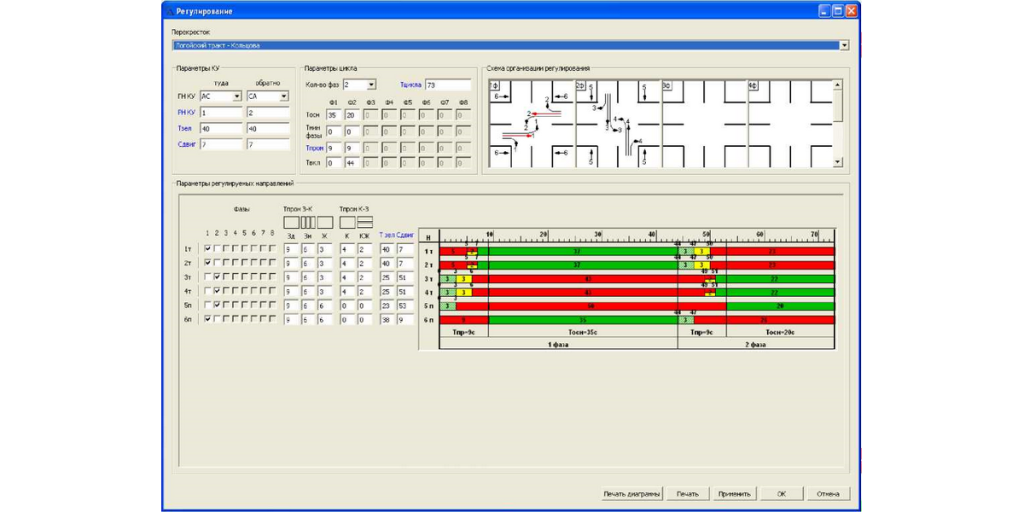
Task: Open the Кол-во фаз dropdown
Action: click(371, 86)
